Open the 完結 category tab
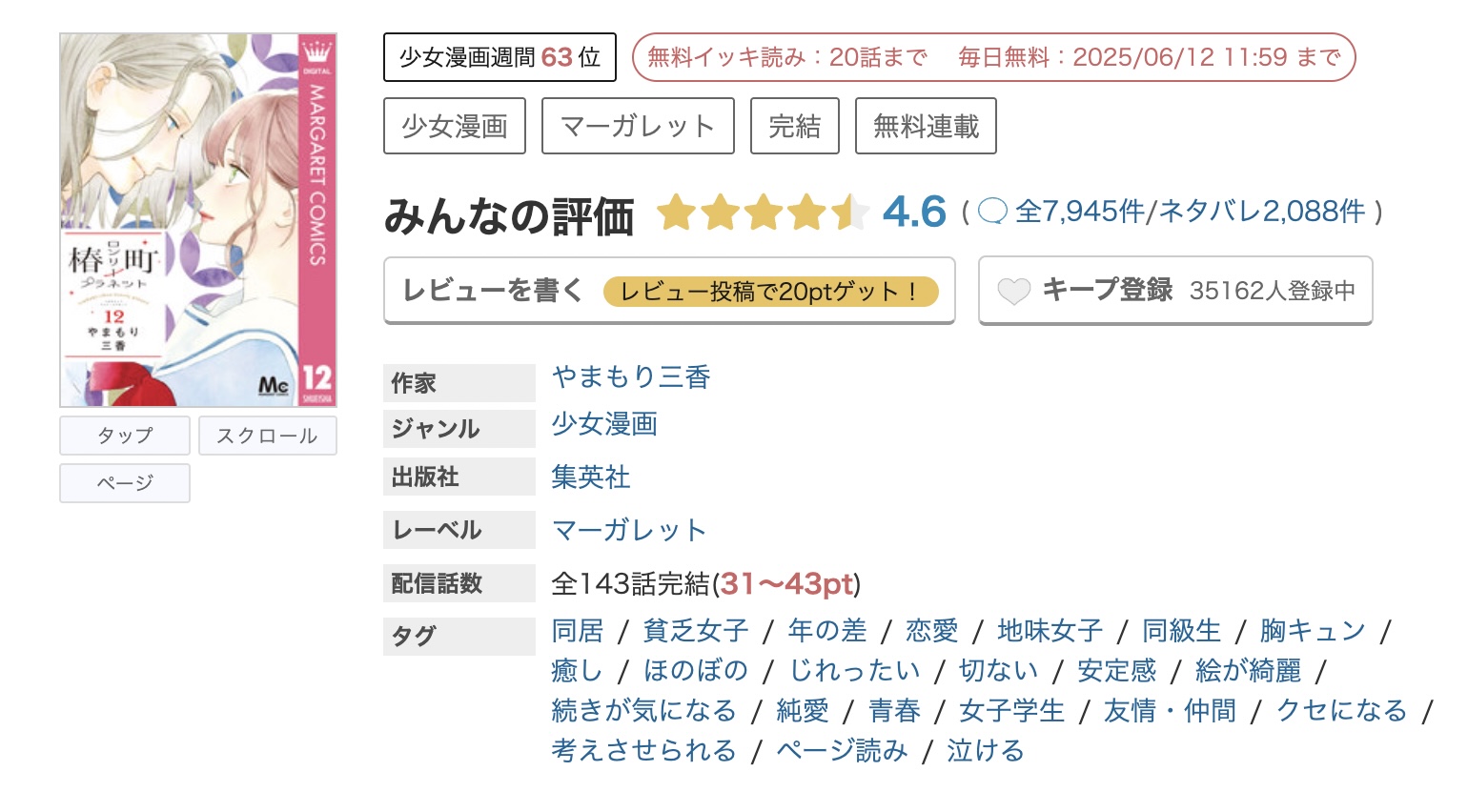This screenshot has width=1468, height=812. click(794, 125)
